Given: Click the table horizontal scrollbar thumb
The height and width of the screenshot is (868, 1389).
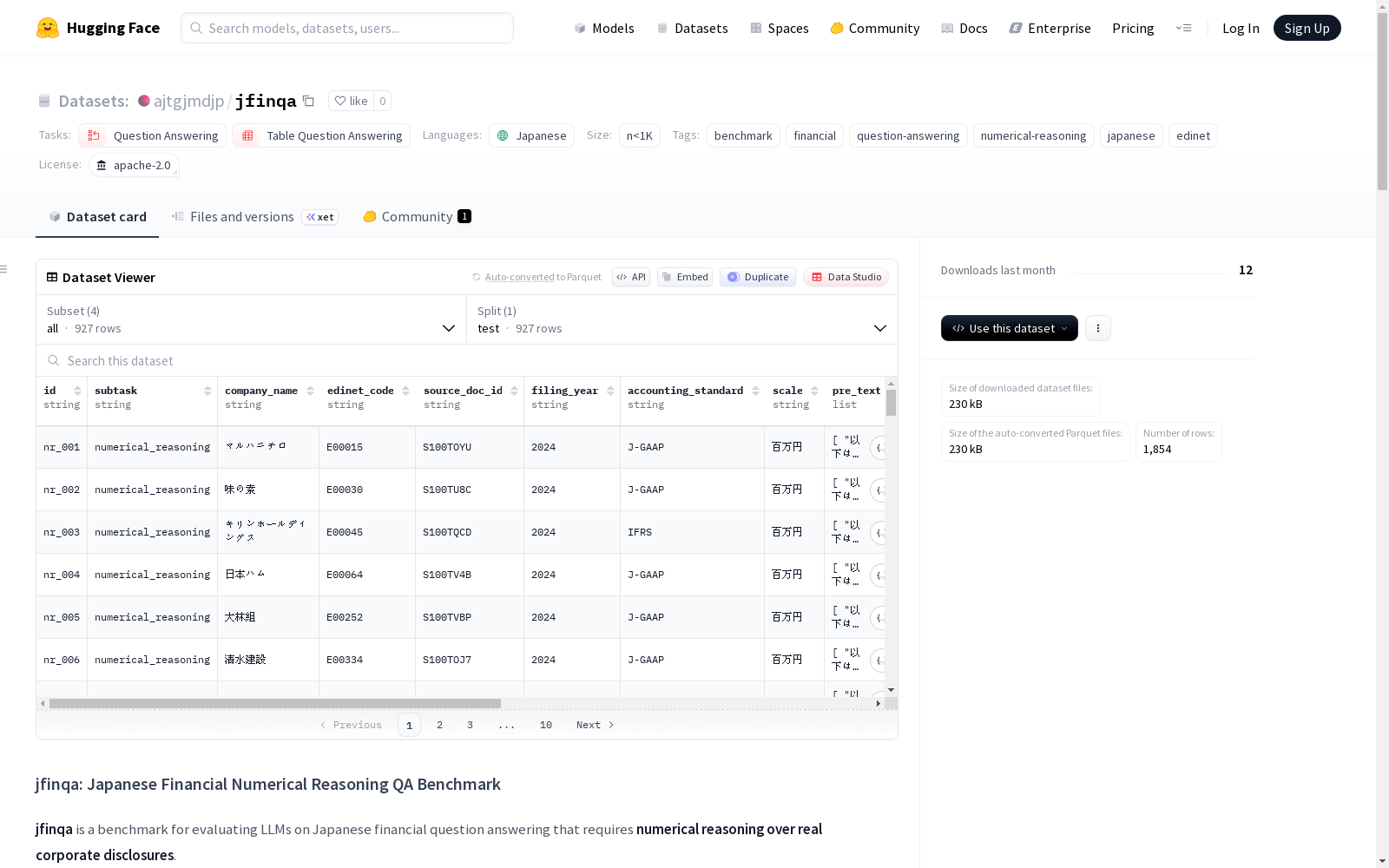Looking at the screenshot, I should coord(275,703).
